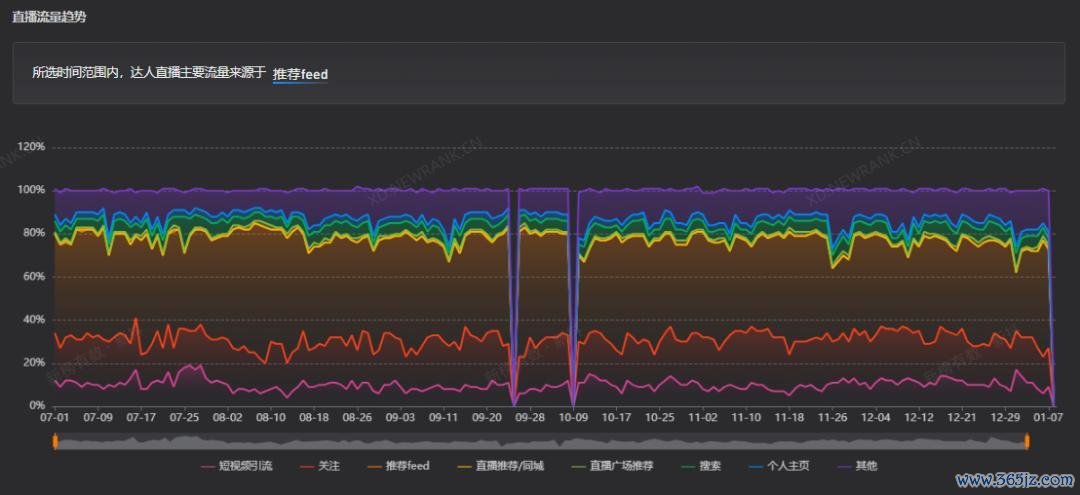Image resolution: width=1080 pixels, height=495 pixels.
Task: Click the 所选时间范围内 summary text
Action: click(x=148, y=74)
